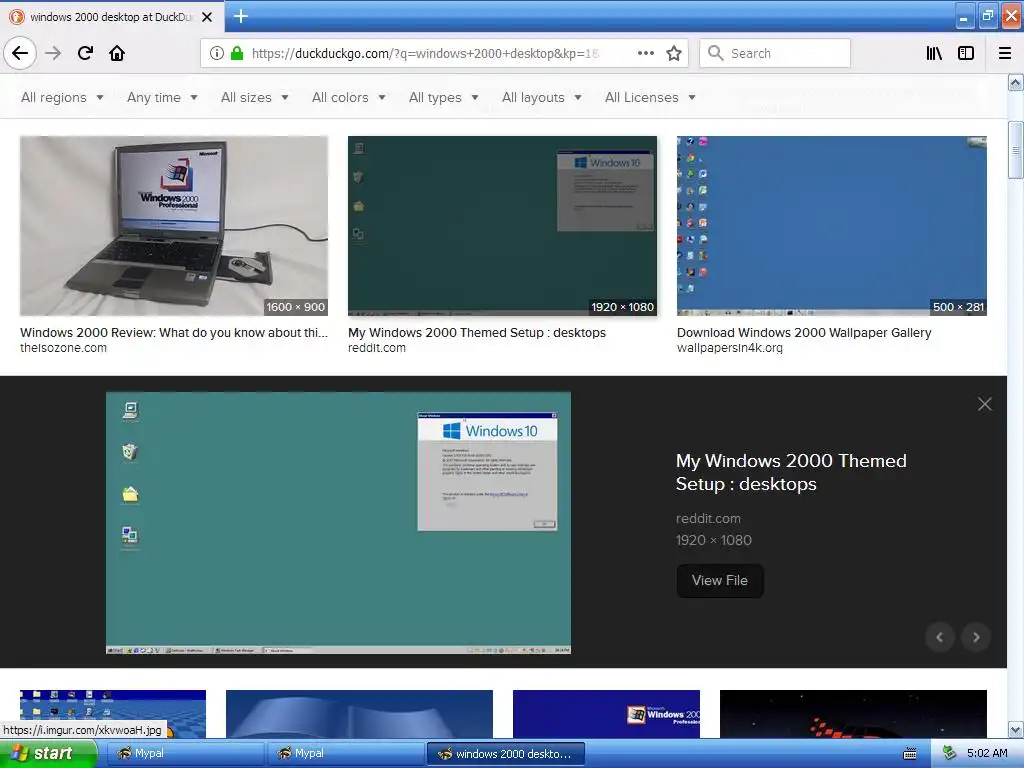Open the 1920 × 1080 teal desktop thumbnail

(x=502, y=226)
